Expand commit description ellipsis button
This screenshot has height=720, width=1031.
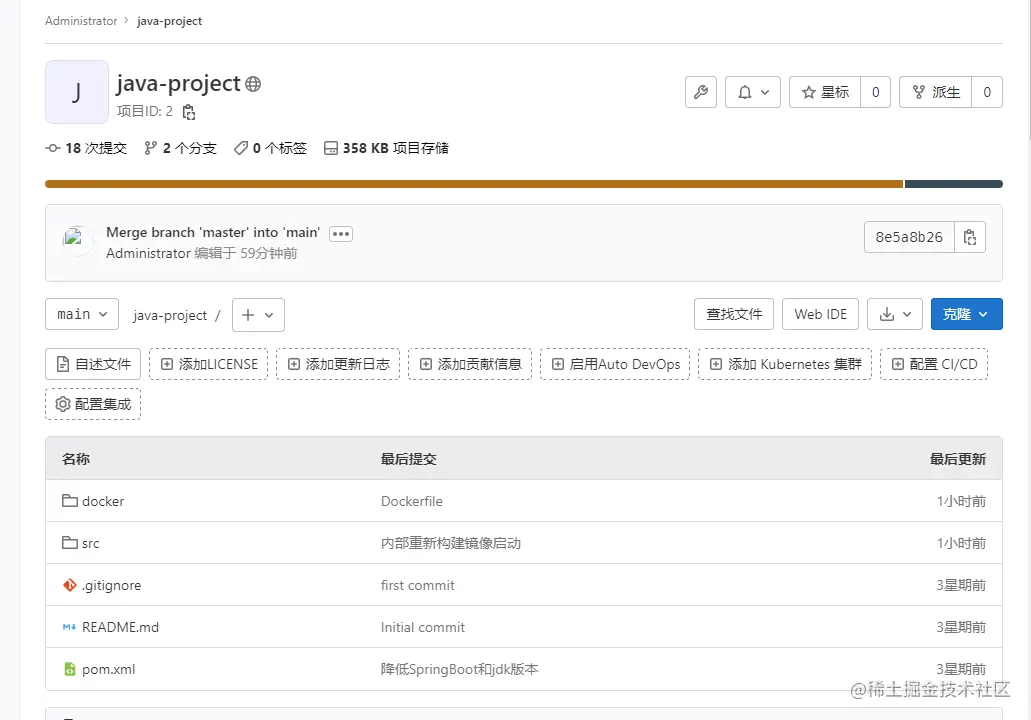coord(341,233)
